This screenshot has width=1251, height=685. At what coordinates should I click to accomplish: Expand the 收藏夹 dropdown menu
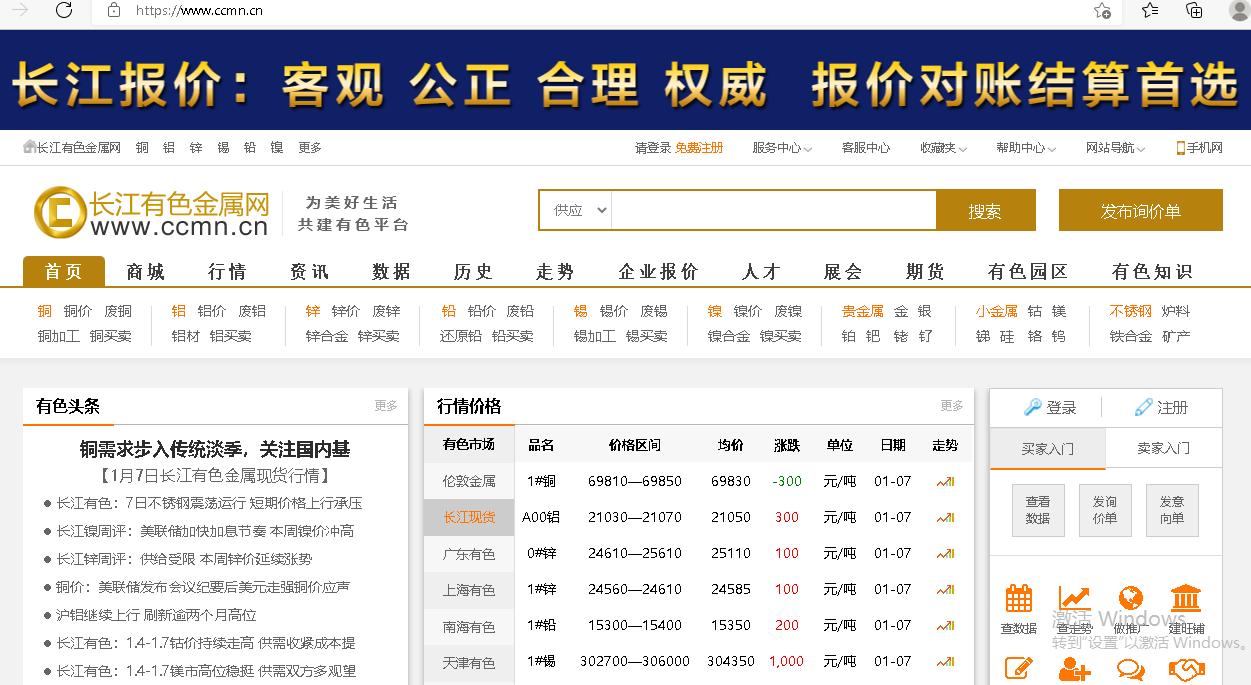pyautogui.click(x=944, y=148)
